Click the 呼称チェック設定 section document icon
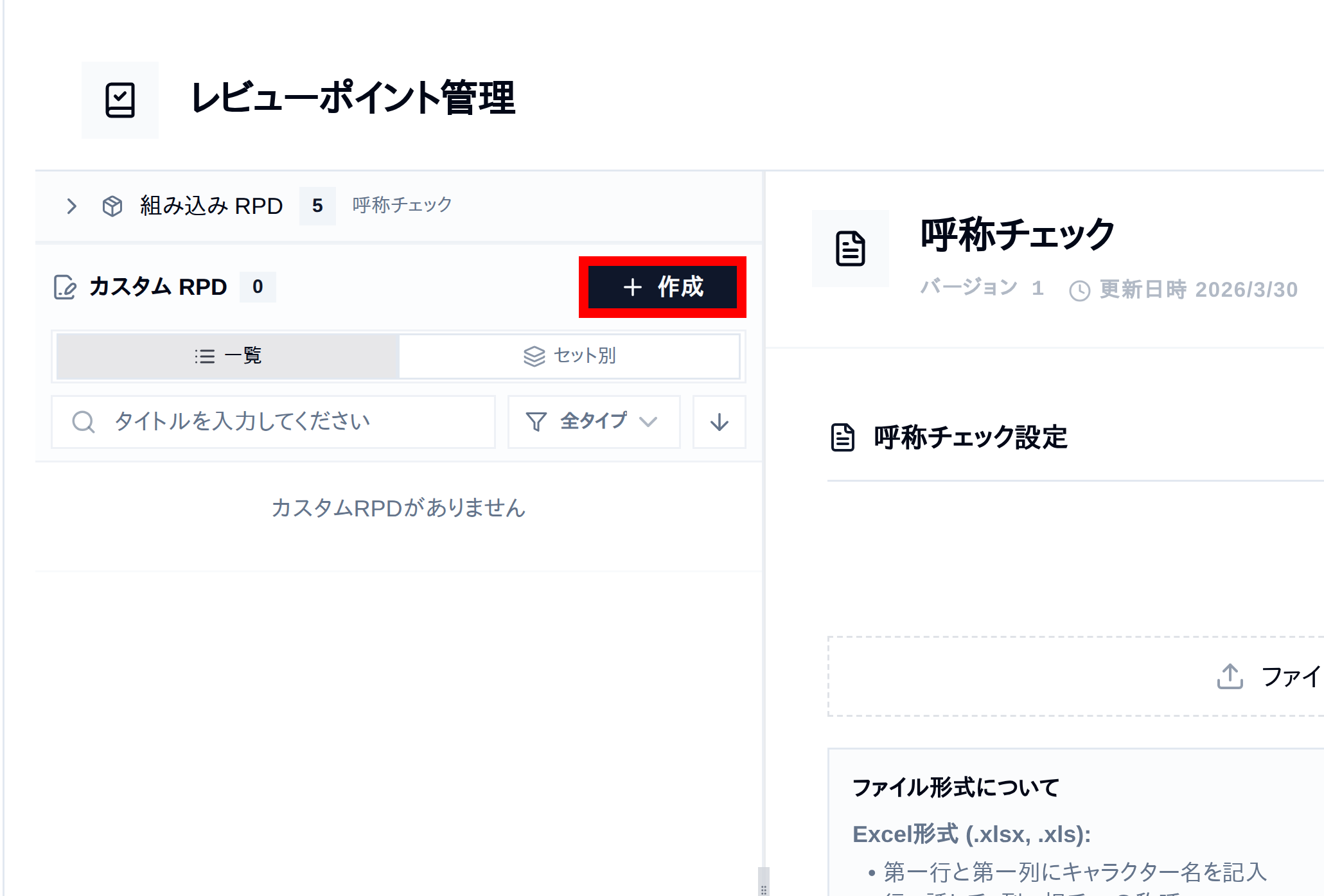This screenshot has width=1324, height=896. coord(843,437)
